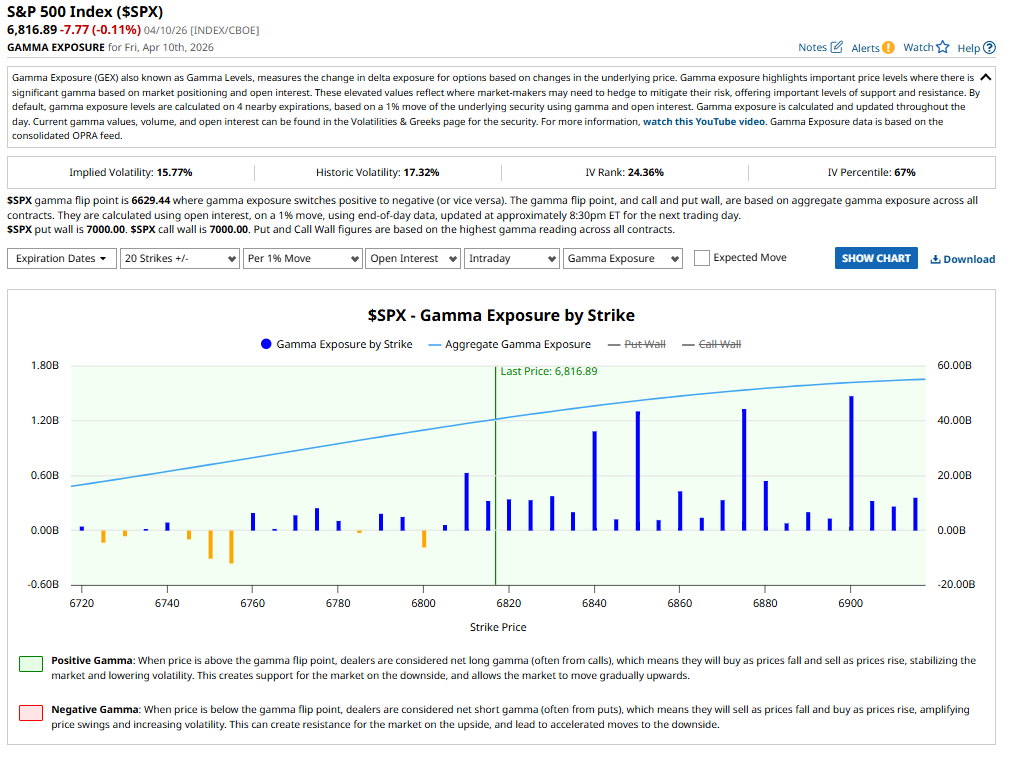Click the blue Gamma Exposure by Strike legend dot

[266, 344]
